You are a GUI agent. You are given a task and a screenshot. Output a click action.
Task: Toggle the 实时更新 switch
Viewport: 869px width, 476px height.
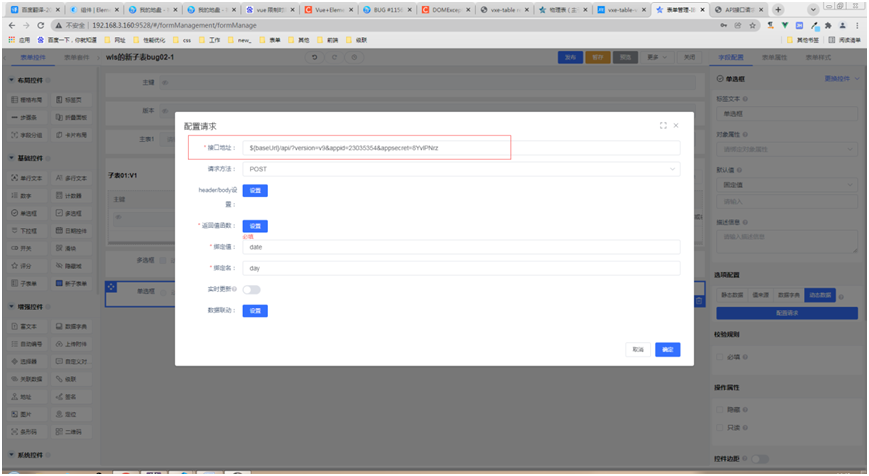tap(251, 289)
